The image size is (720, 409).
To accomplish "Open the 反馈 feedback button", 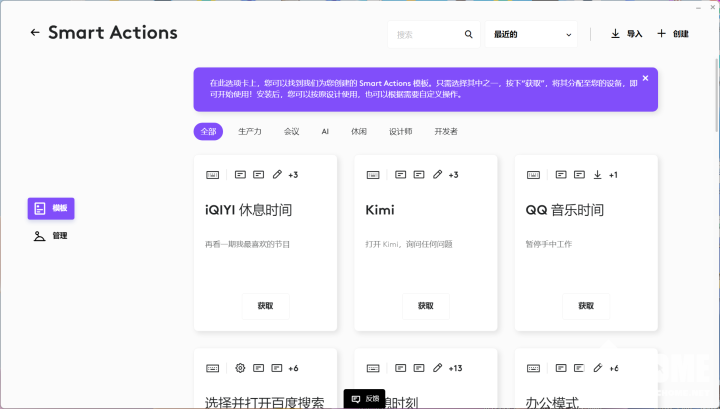I will click(365, 399).
